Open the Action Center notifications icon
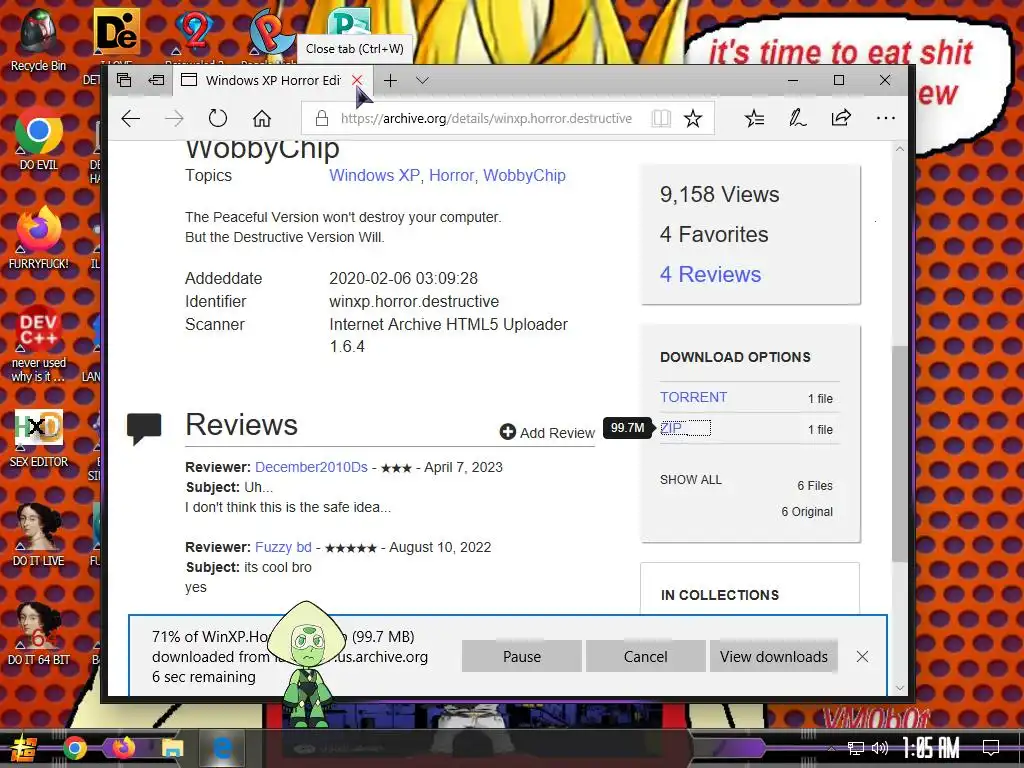This screenshot has width=1024, height=768. point(991,748)
